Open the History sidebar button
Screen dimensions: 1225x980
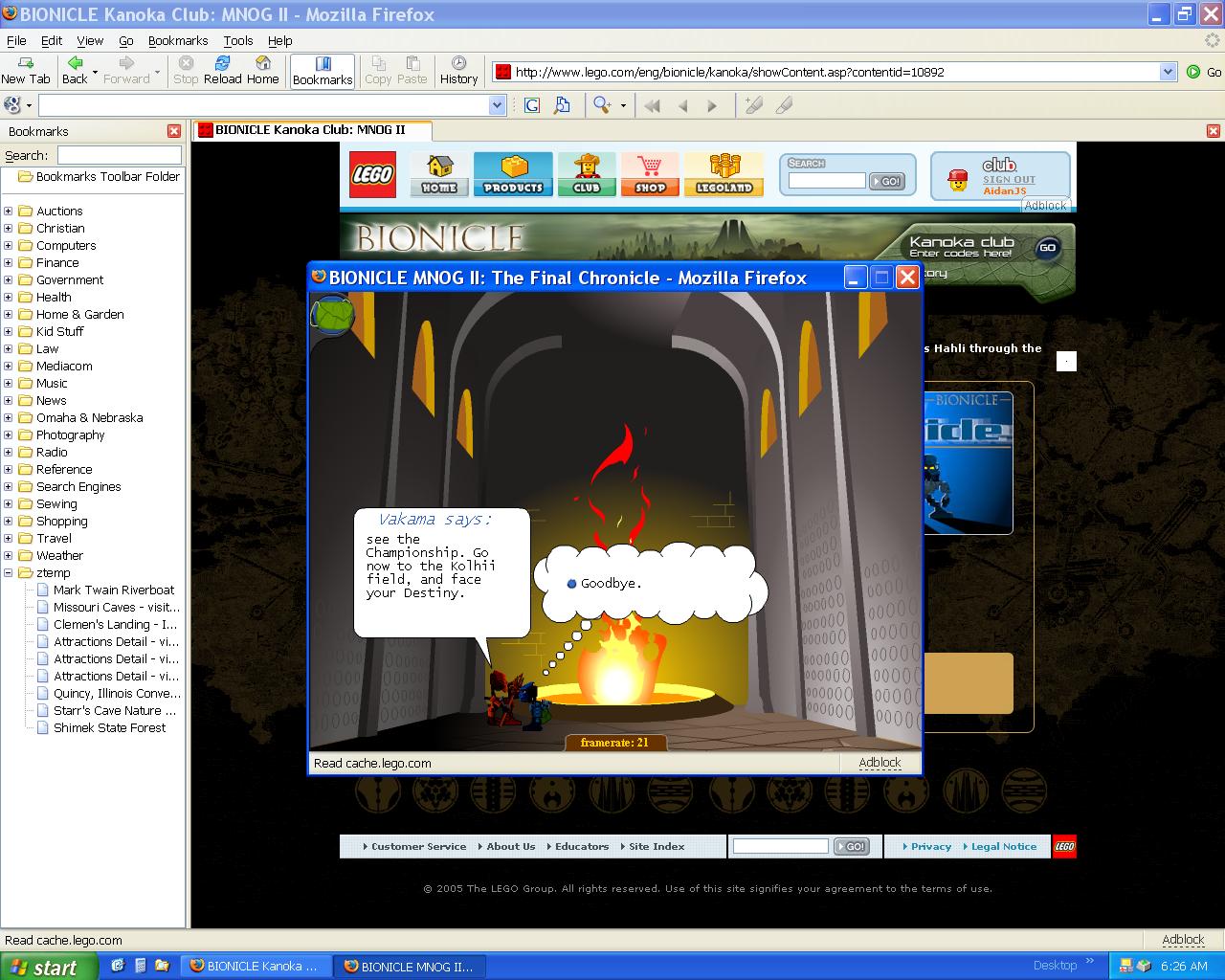click(458, 71)
